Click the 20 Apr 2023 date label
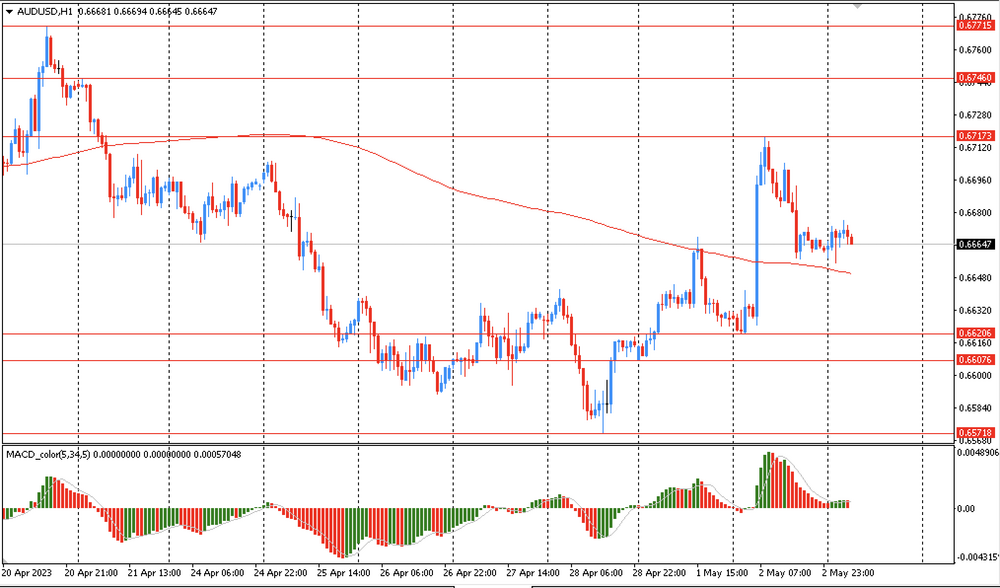 tap(27, 574)
